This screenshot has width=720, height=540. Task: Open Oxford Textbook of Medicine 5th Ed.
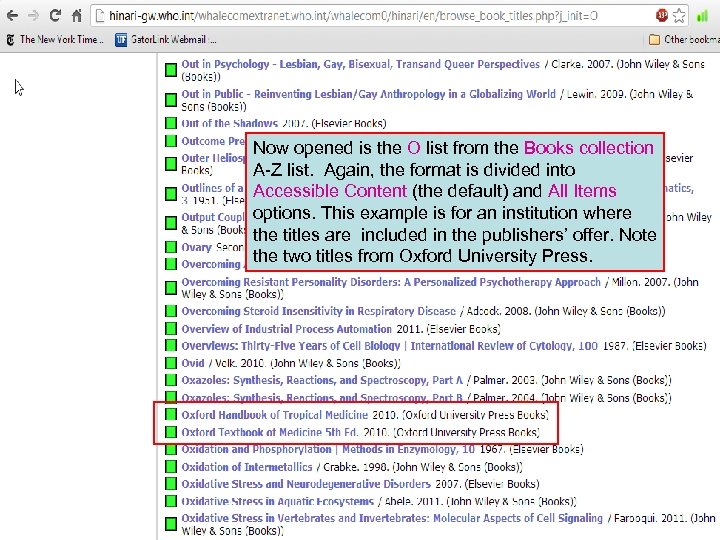tap(270, 432)
